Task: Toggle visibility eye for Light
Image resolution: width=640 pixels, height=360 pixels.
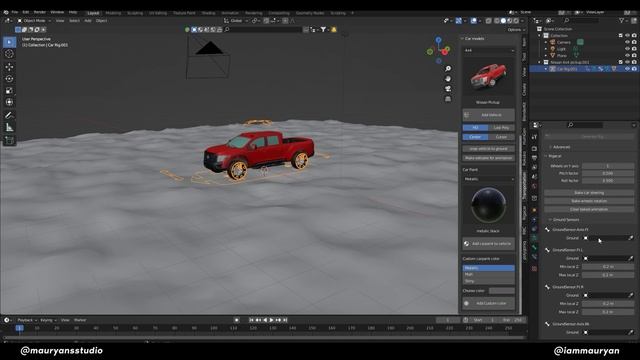Action: (x=627, y=49)
